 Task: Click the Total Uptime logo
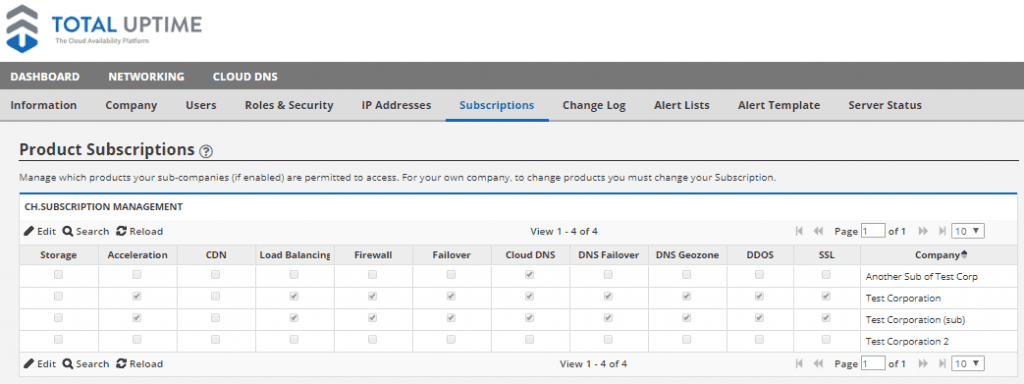tap(104, 28)
